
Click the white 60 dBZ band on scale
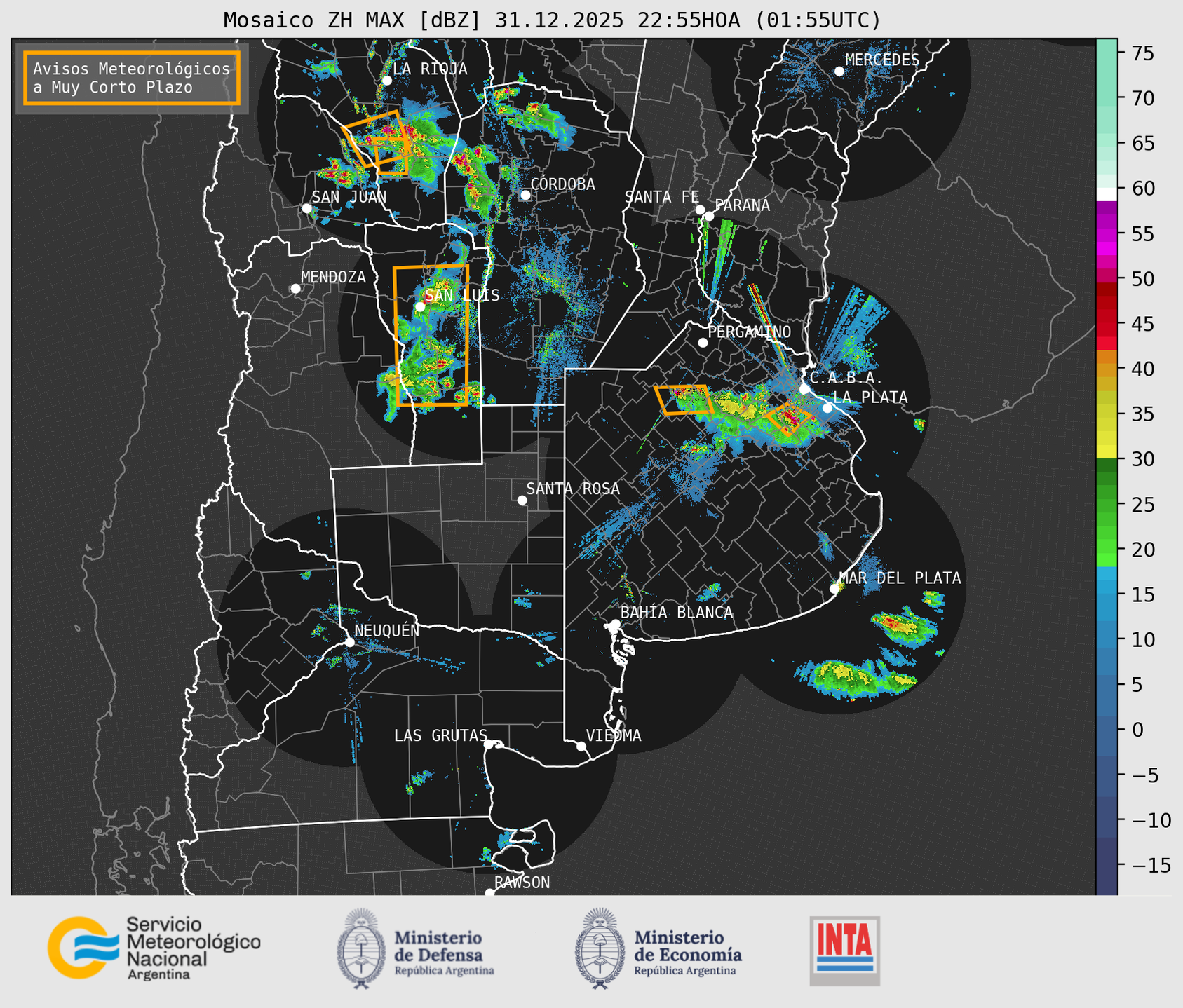point(1107,194)
